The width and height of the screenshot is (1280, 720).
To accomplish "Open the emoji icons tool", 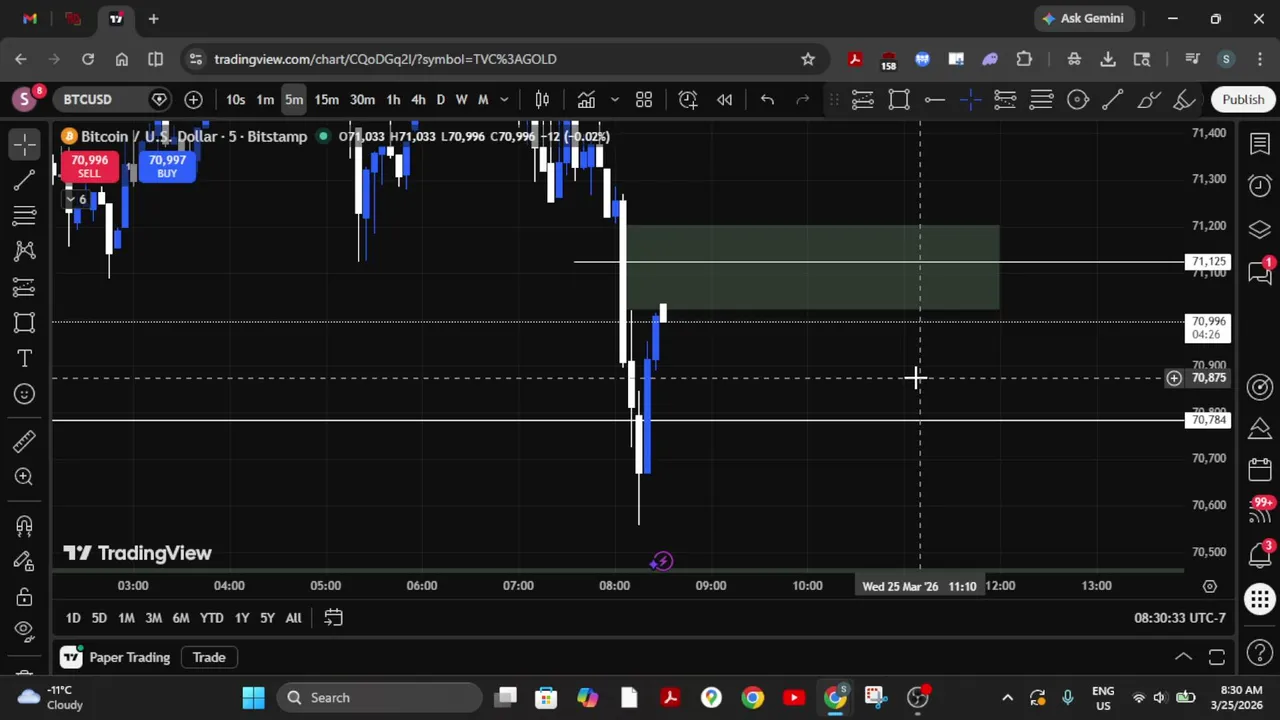I will point(25,394).
